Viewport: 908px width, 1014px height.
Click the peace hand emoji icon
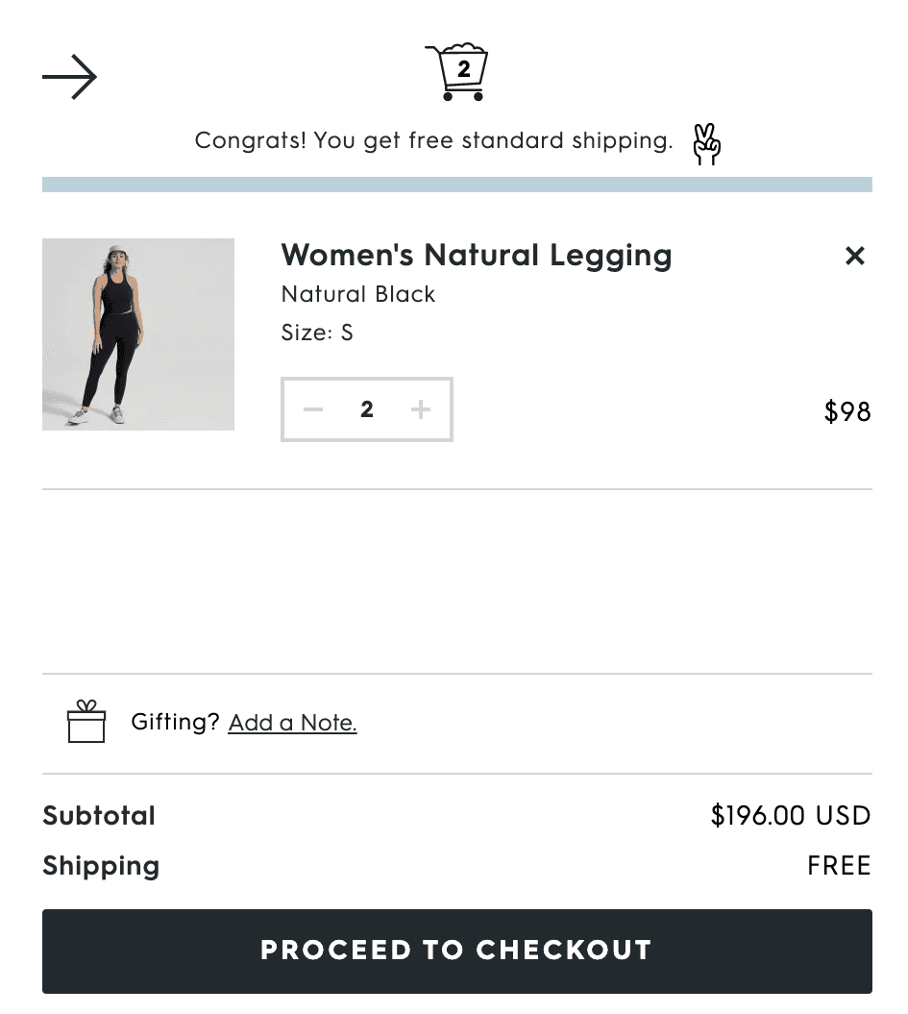(x=706, y=144)
